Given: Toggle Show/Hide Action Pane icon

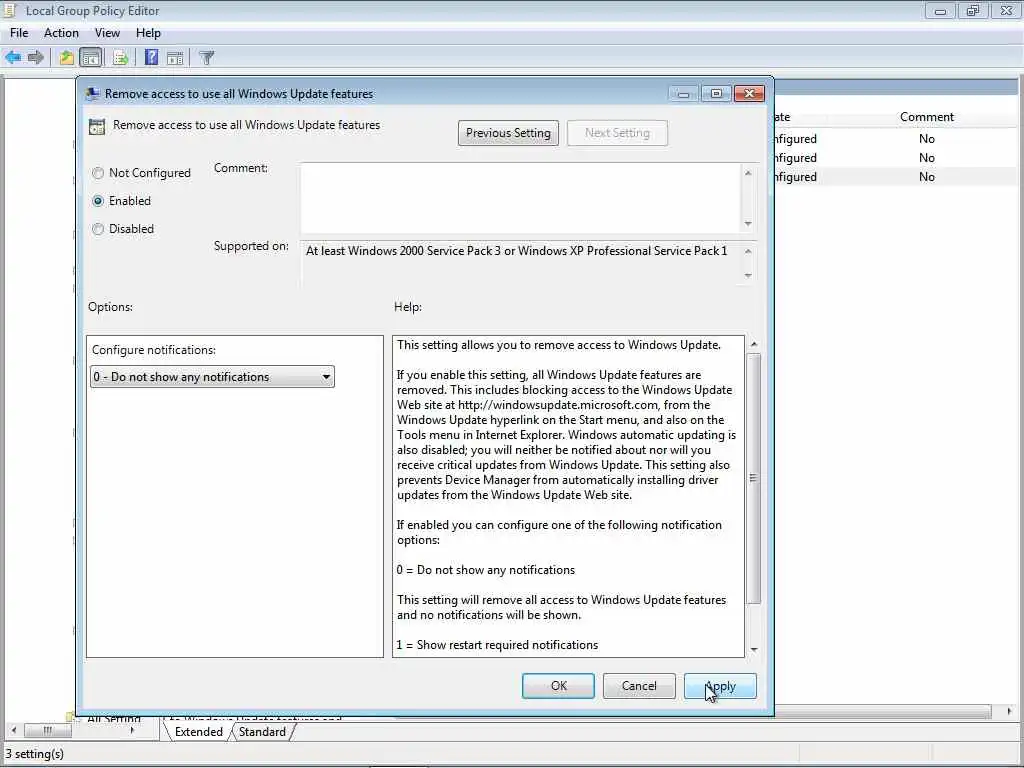Looking at the screenshot, I should pyautogui.click(x=175, y=57).
